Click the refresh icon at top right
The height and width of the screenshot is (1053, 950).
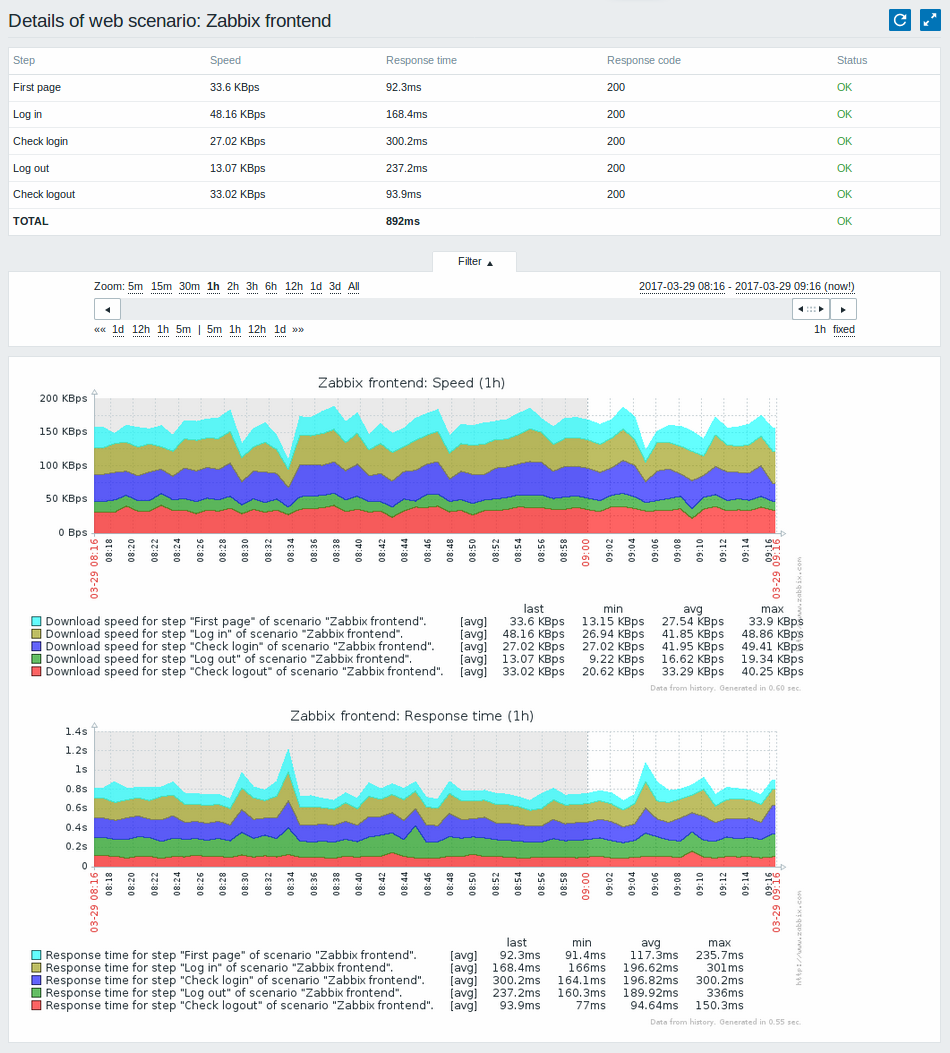(900, 20)
